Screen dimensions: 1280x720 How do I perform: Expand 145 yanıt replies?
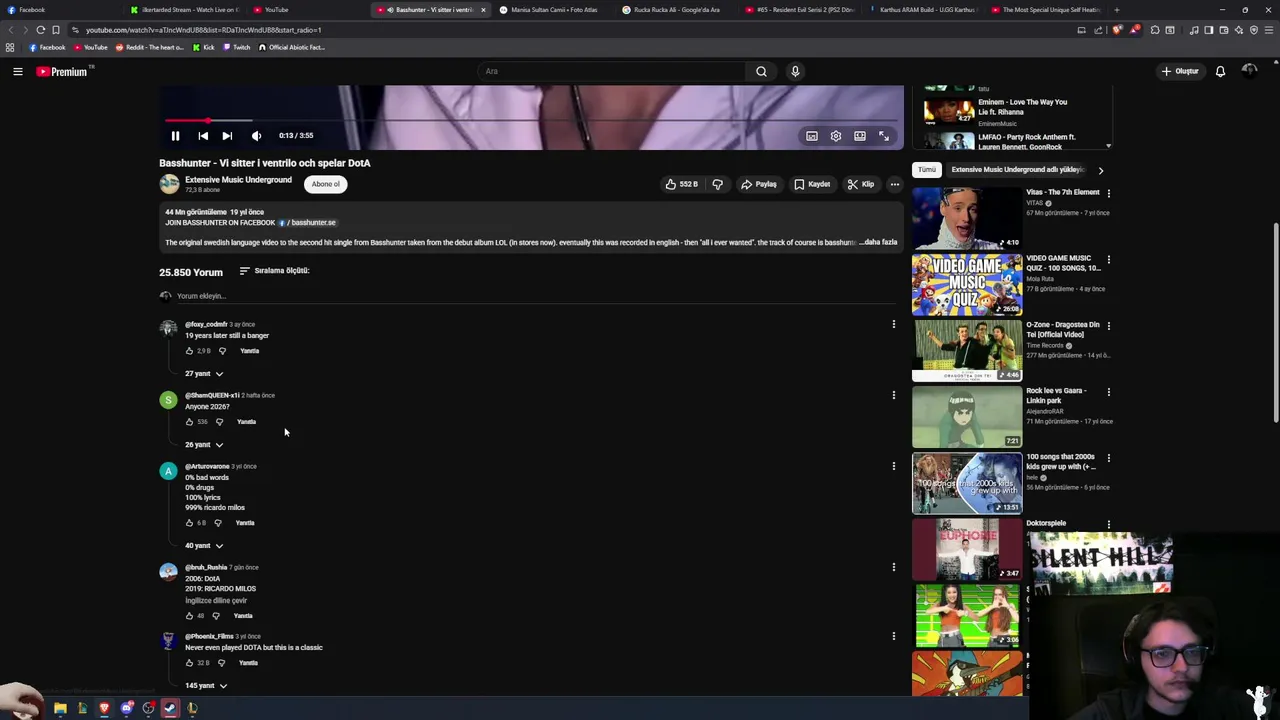click(x=206, y=685)
